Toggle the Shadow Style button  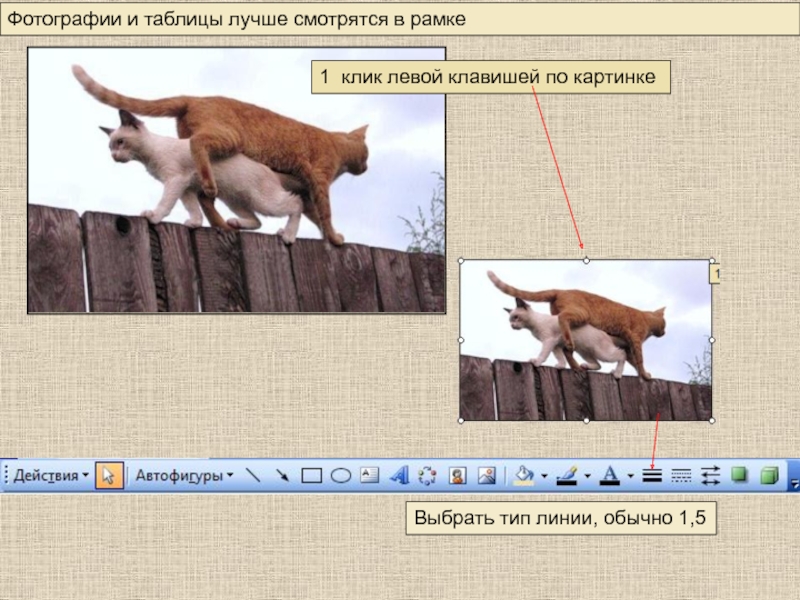740,475
